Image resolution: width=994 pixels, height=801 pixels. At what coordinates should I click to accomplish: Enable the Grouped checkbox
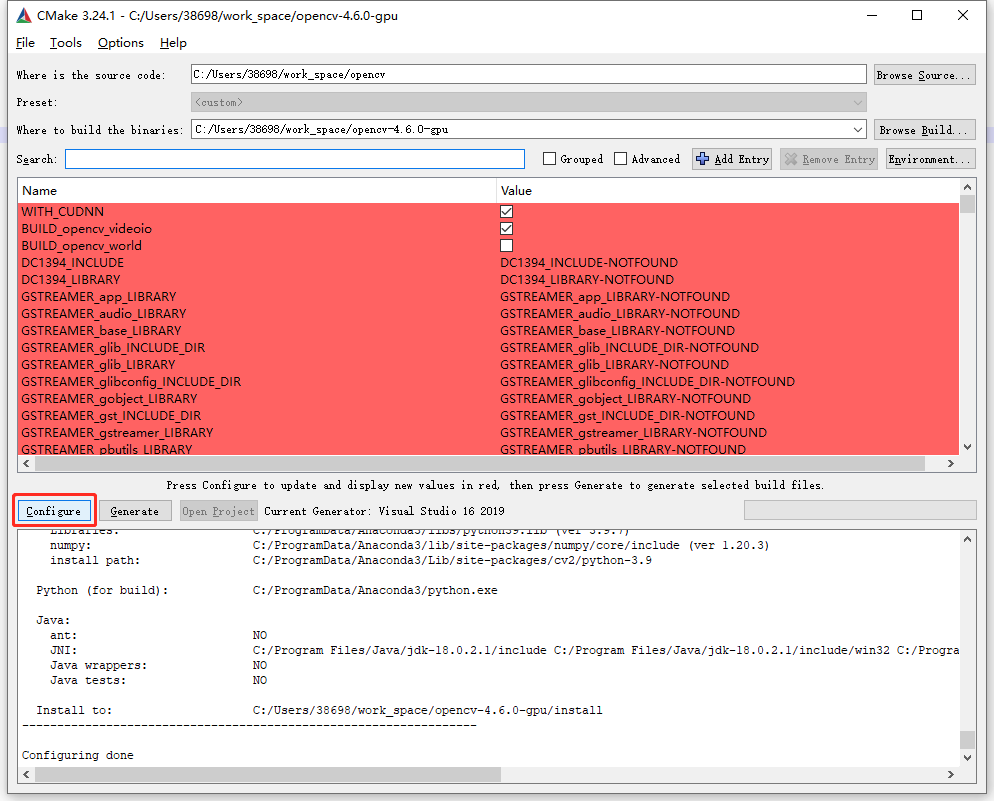click(549, 159)
